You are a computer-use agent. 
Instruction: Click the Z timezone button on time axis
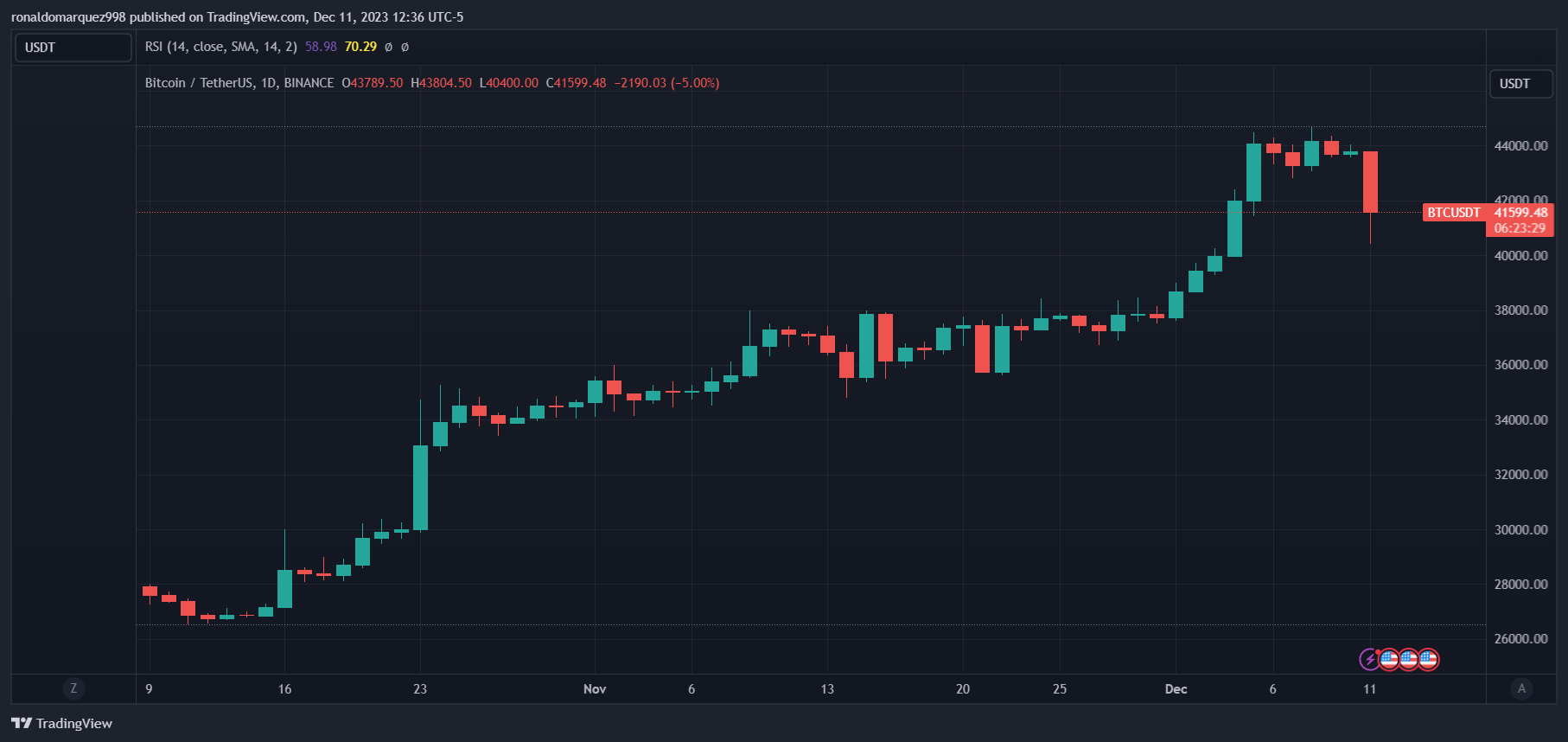point(73,688)
